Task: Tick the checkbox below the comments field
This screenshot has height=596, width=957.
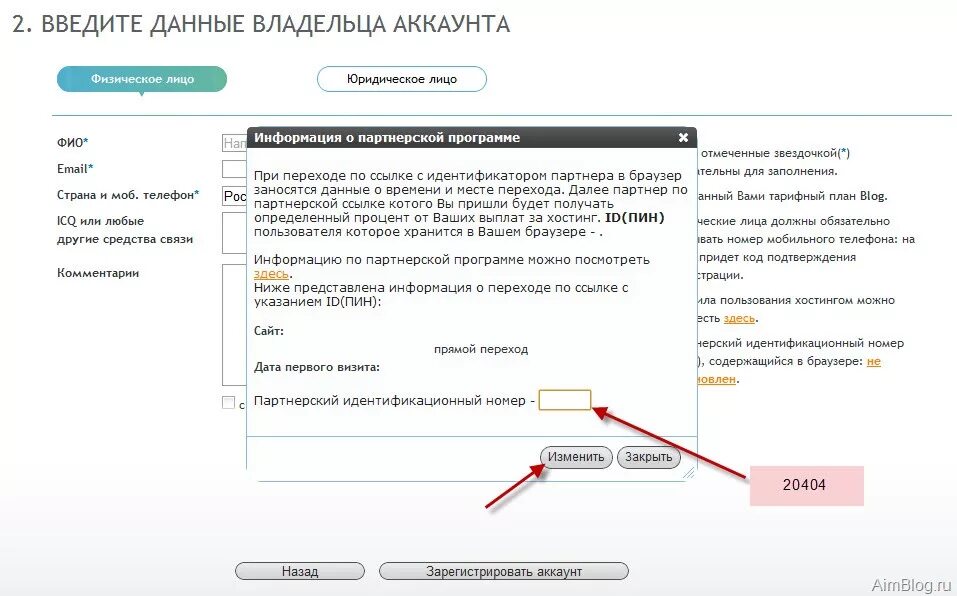Action: point(228,403)
